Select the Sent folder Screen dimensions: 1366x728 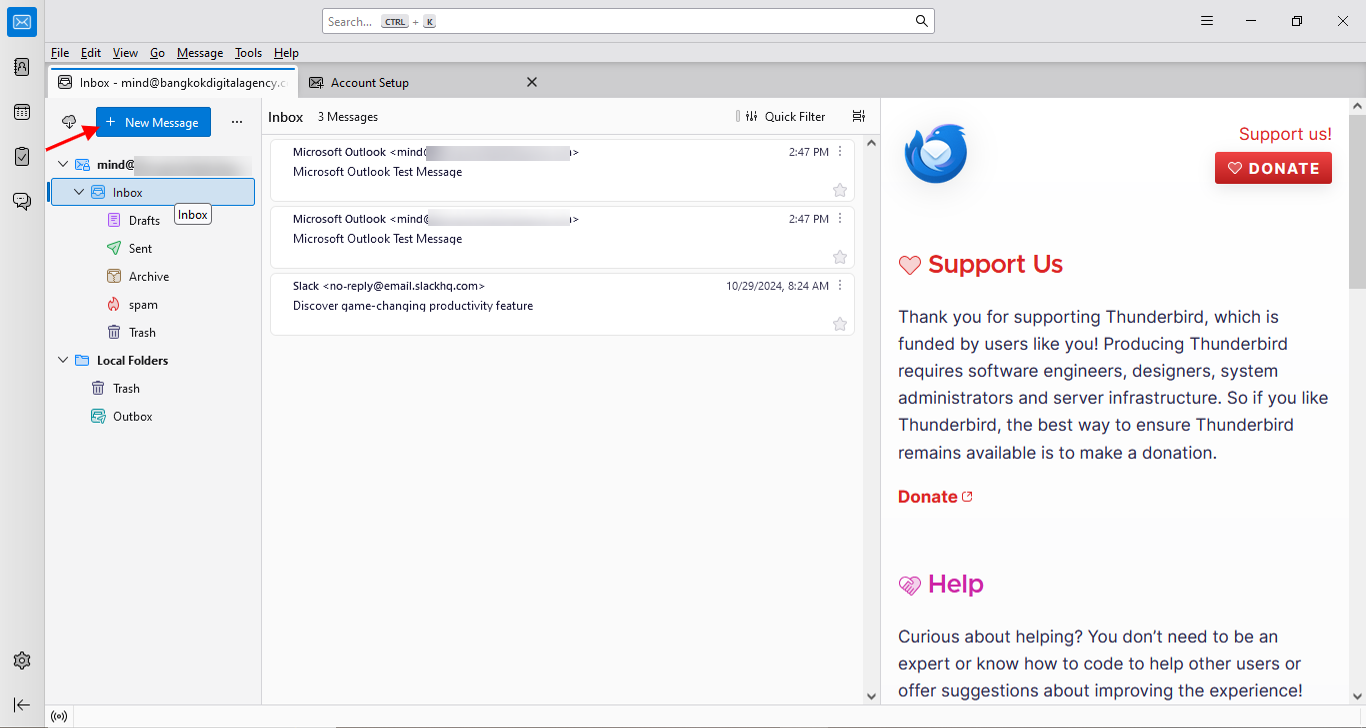pyautogui.click(x=153, y=248)
